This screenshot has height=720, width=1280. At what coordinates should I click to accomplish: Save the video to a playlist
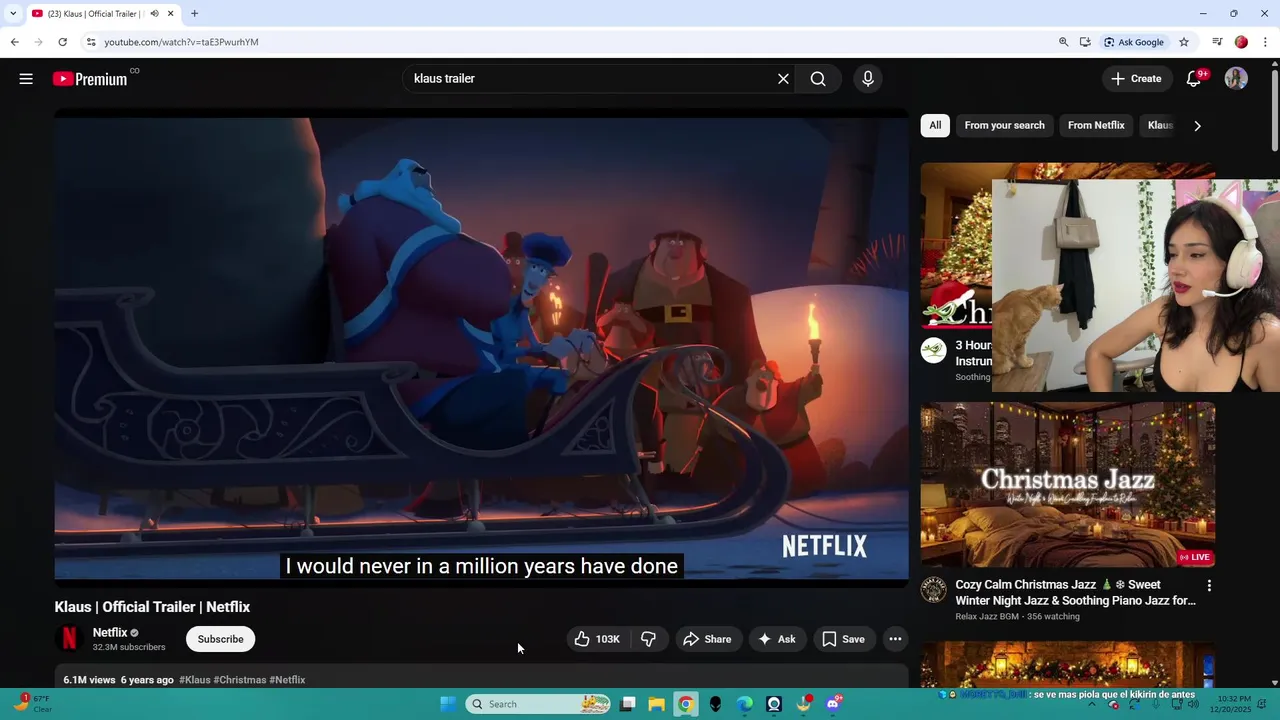[x=843, y=639]
